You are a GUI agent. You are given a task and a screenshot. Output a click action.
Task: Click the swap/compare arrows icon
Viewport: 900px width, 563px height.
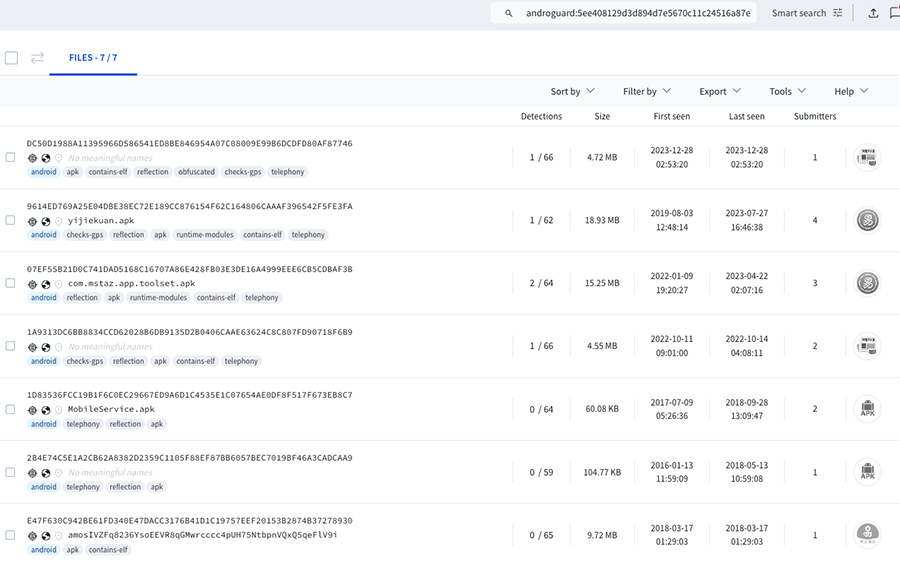tap(37, 58)
